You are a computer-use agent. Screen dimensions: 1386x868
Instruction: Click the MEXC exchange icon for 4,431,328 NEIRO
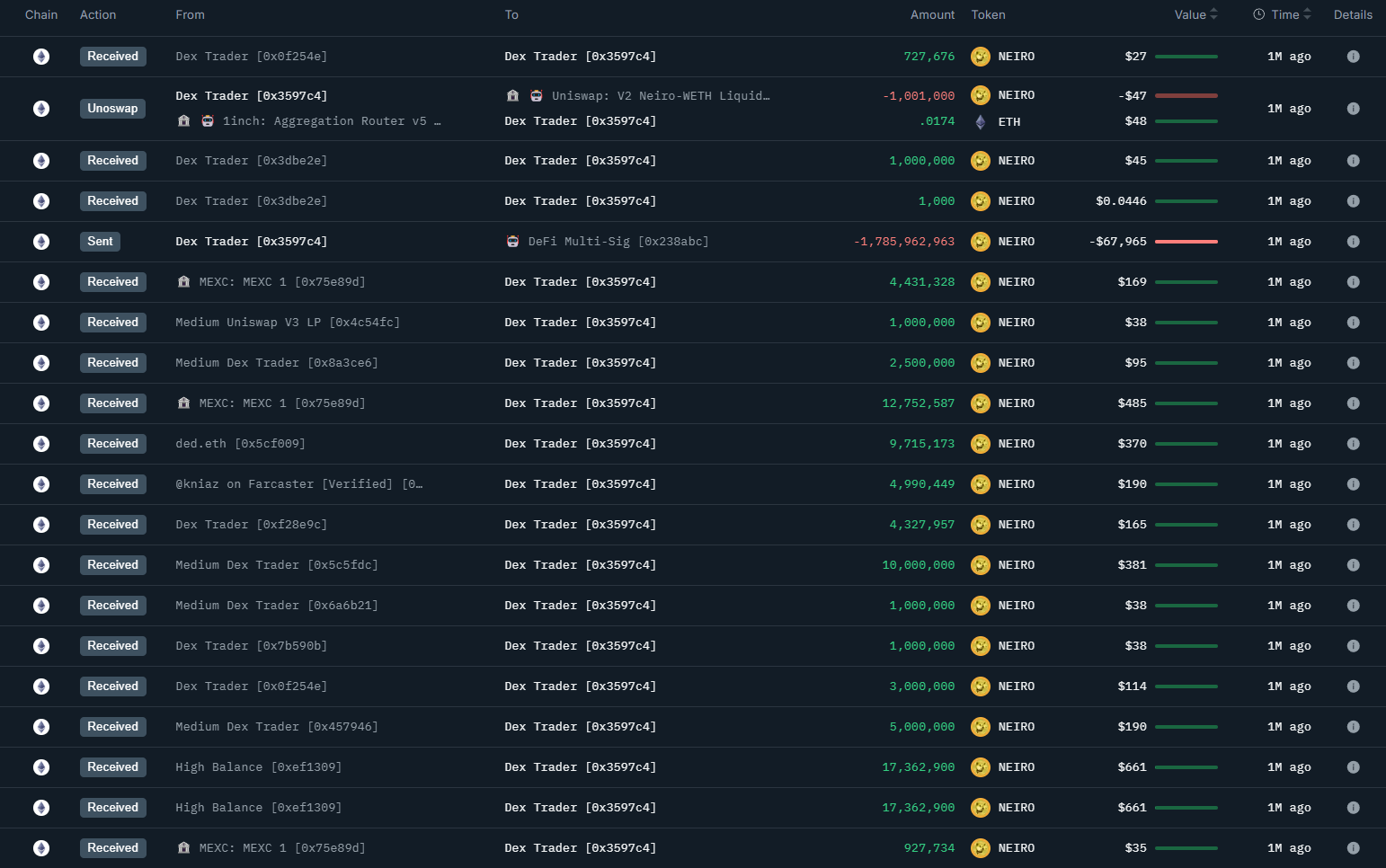tap(184, 282)
